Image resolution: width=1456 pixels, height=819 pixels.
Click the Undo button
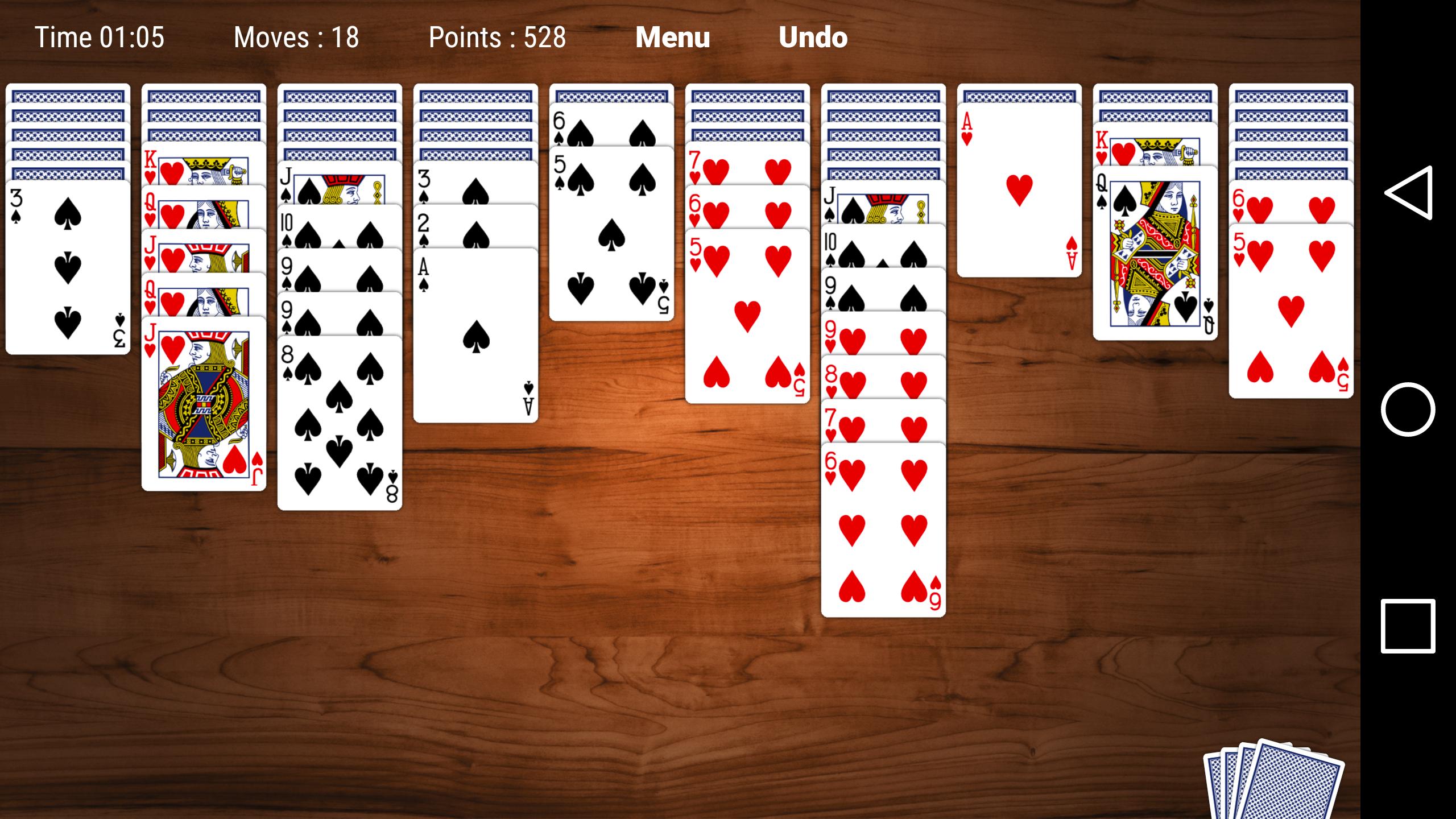click(814, 36)
